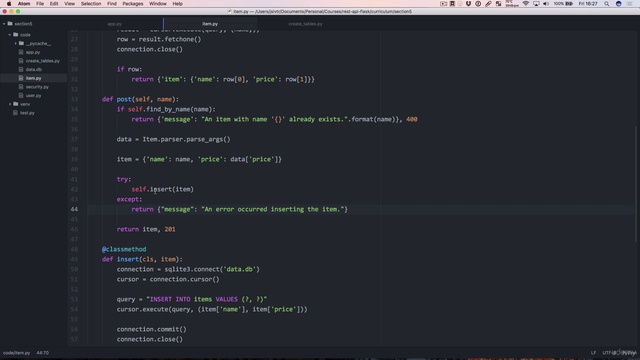Viewport: 640px width, 360px height.
Task: Click the Wi-Fi status icon
Action: (526, 4)
